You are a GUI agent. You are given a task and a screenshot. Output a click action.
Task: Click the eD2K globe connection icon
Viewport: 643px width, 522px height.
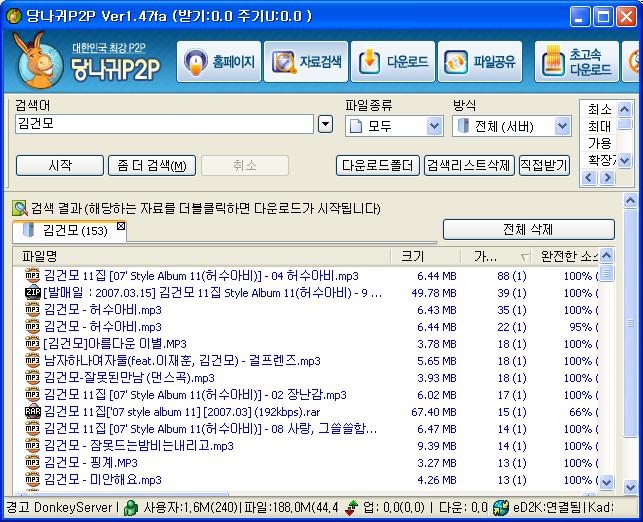point(501,508)
